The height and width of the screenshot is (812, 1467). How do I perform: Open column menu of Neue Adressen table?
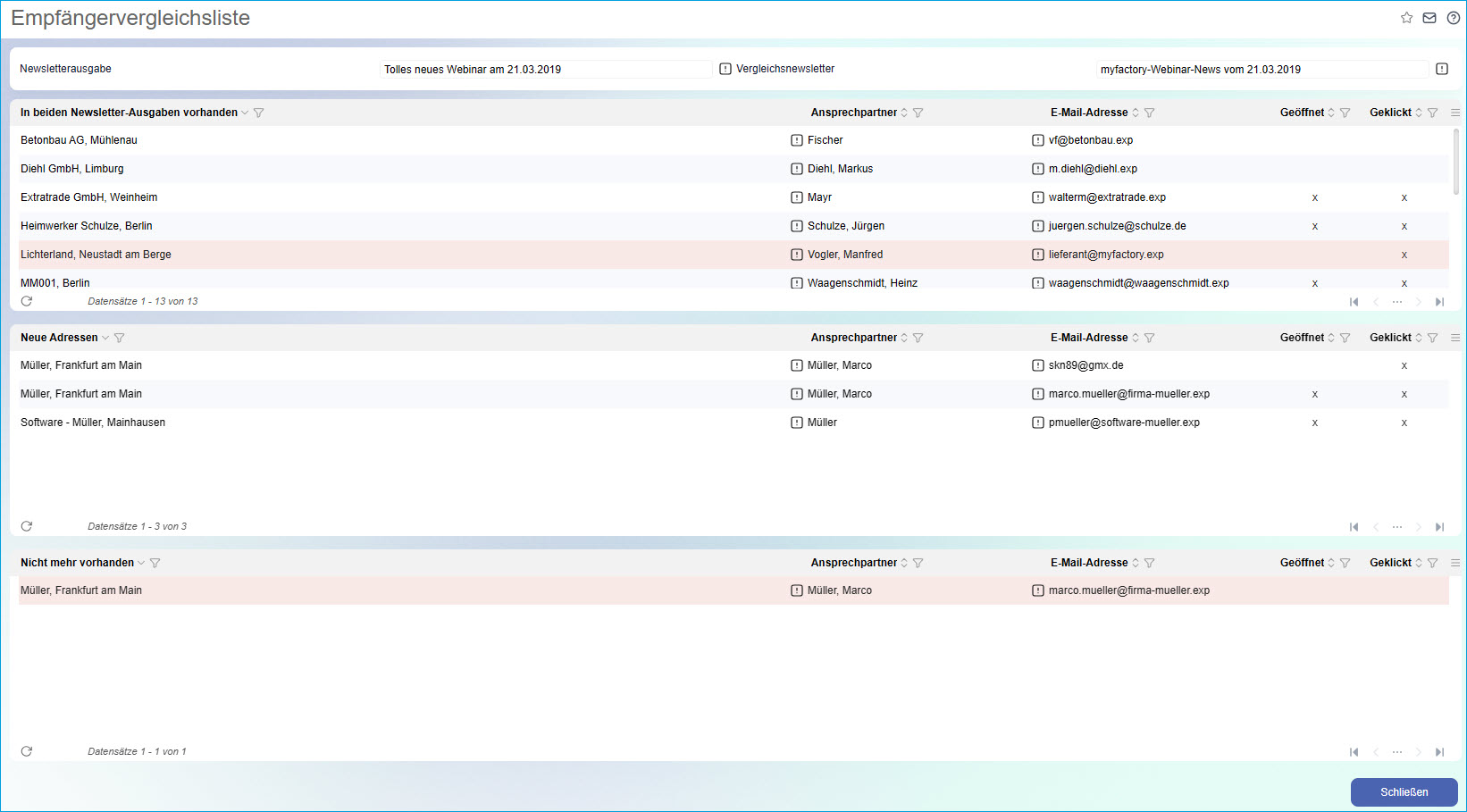coord(1455,338)
